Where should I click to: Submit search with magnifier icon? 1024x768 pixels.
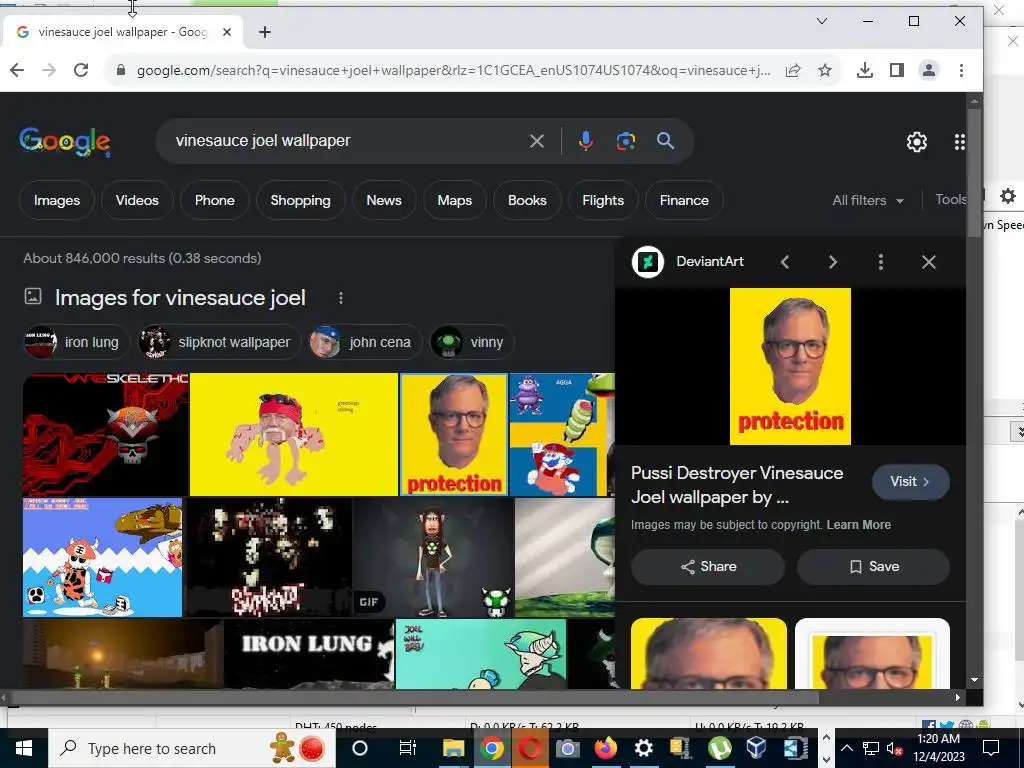point(665,141)
